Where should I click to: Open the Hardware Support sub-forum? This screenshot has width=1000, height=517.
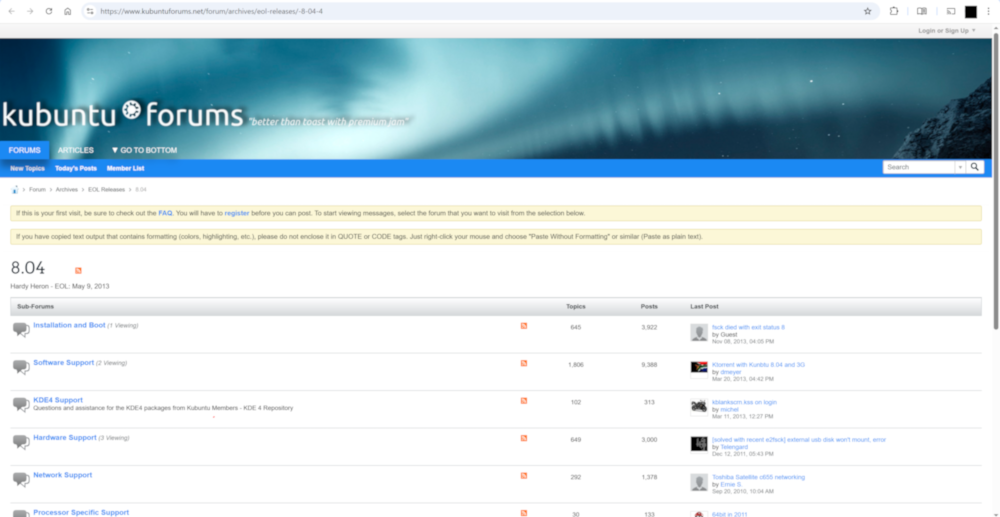point(65,437)
